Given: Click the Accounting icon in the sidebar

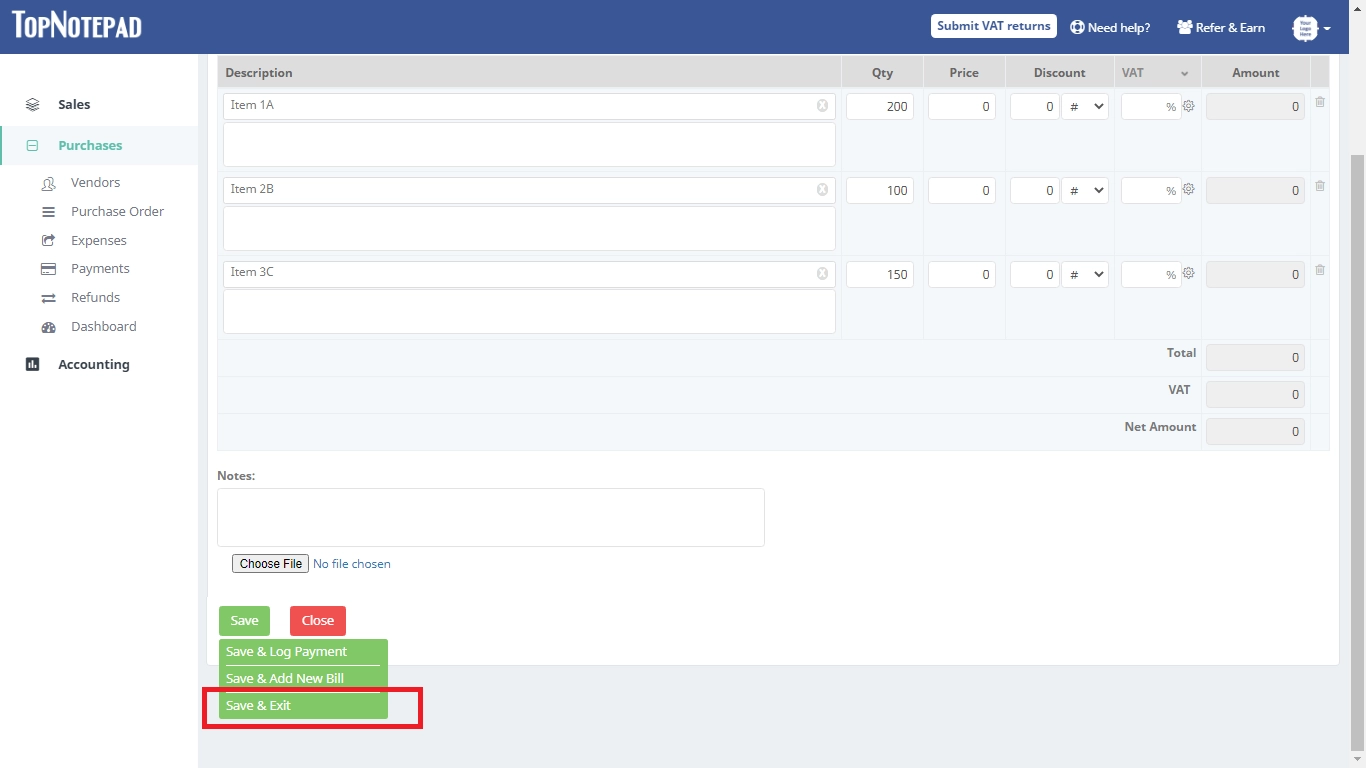Looking at the screenshot, I should click(34, 363).
